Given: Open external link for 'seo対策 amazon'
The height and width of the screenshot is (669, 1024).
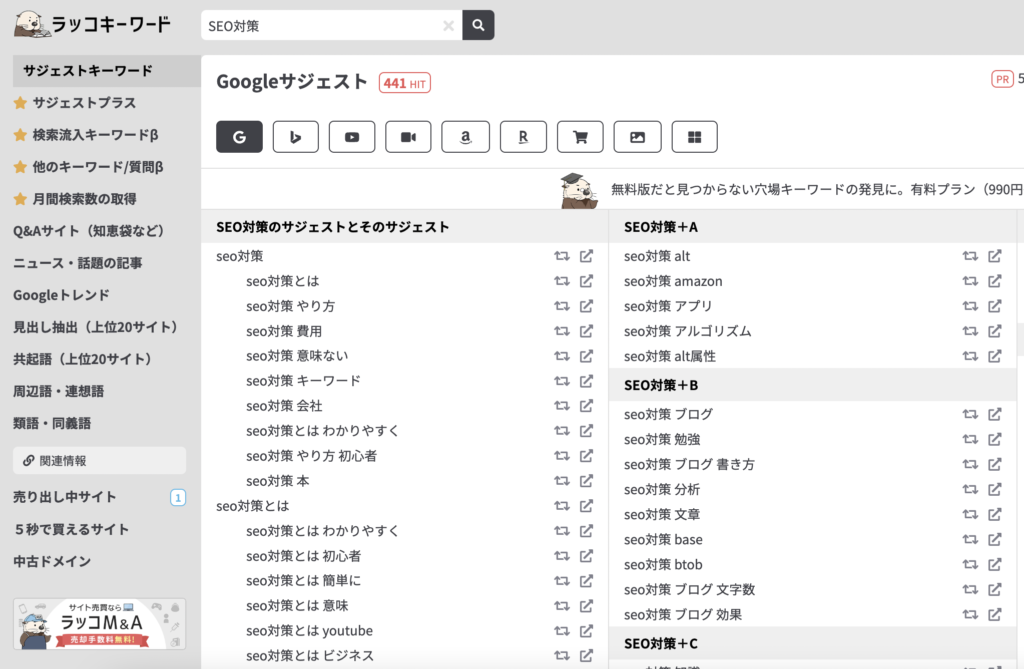Looking at the screenshot, I should click(x=994, y=281).
